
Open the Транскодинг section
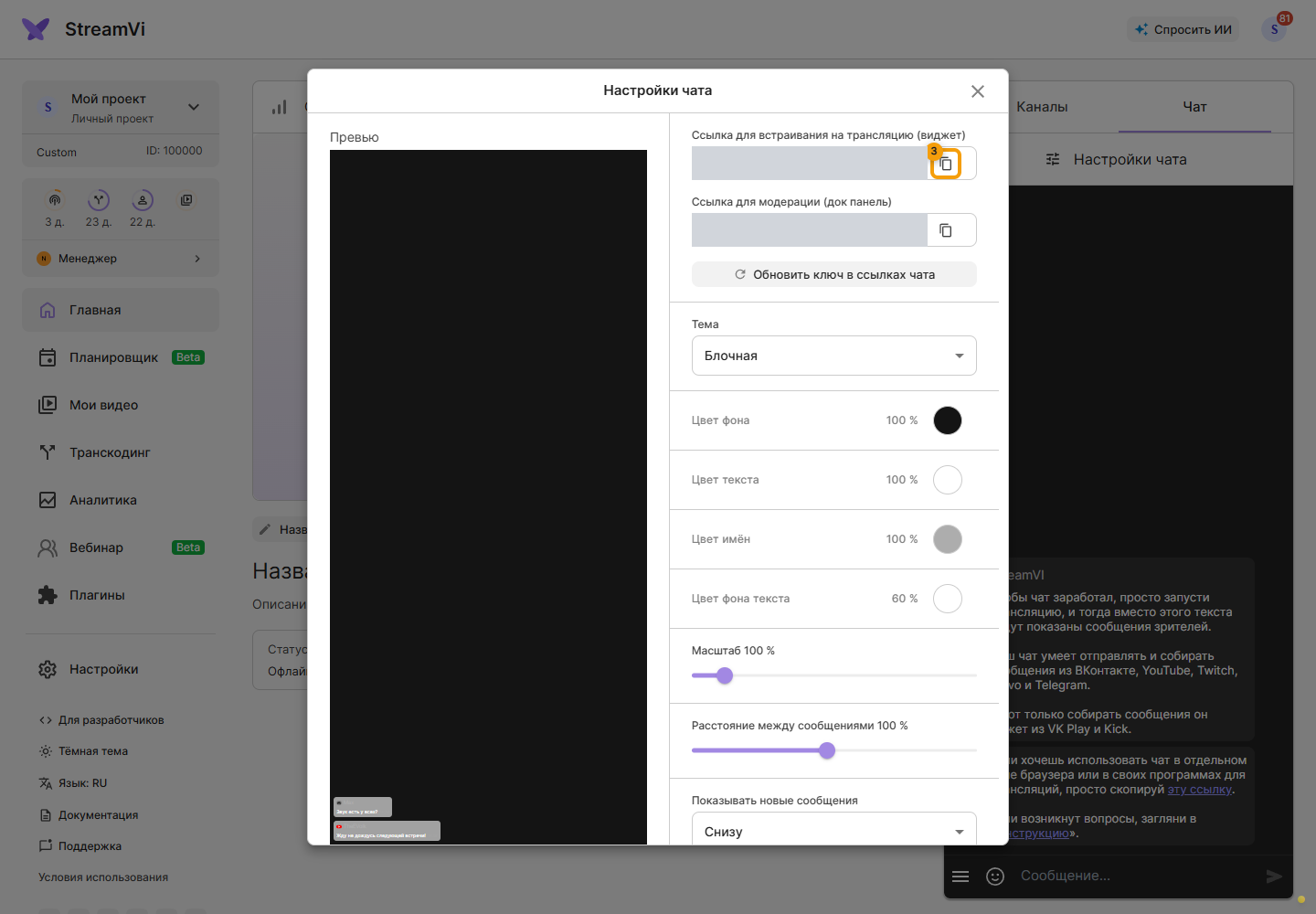coord(121,452)
